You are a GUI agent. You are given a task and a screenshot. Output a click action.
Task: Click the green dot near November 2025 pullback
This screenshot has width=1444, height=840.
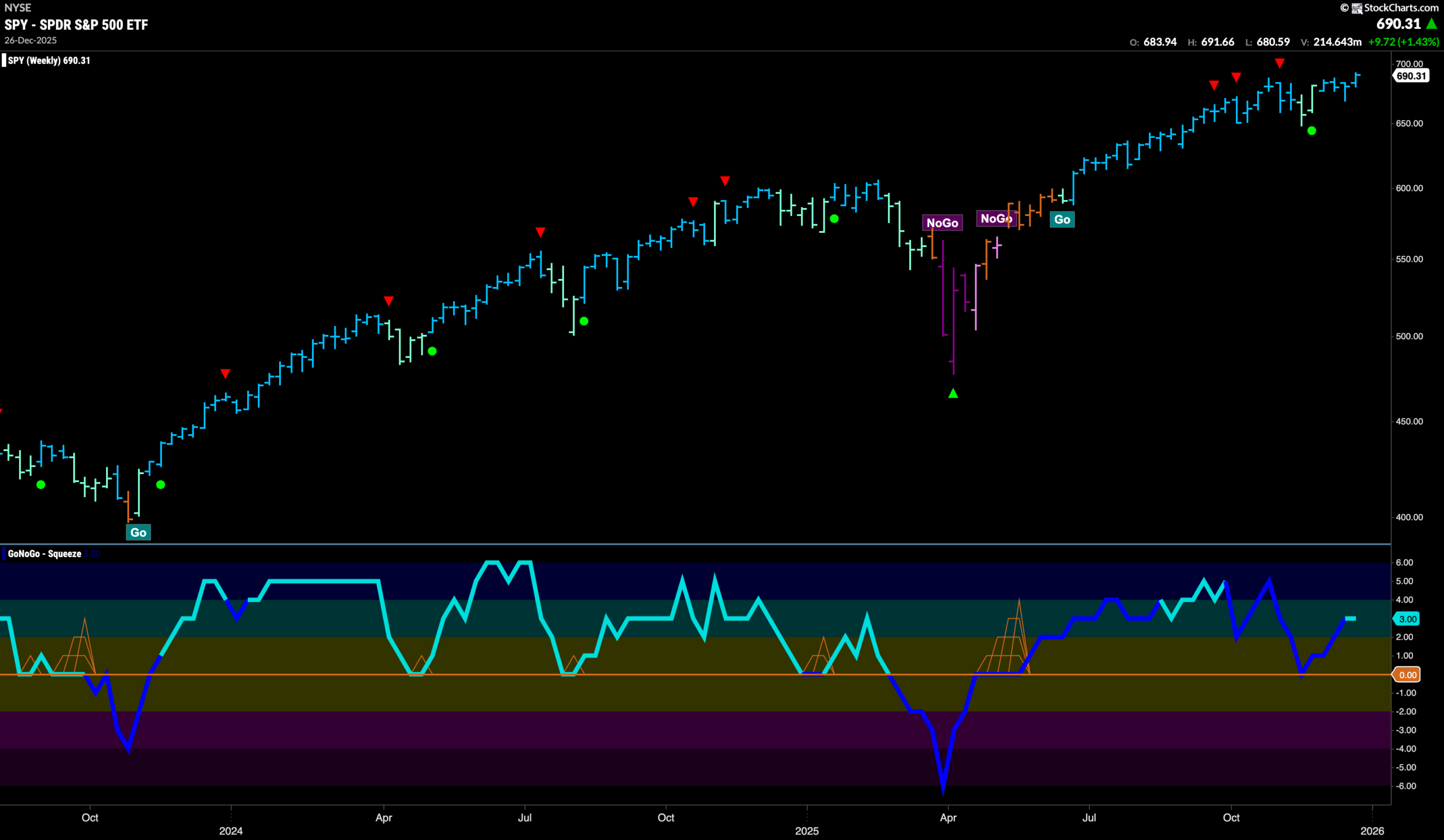point(1311,131)
